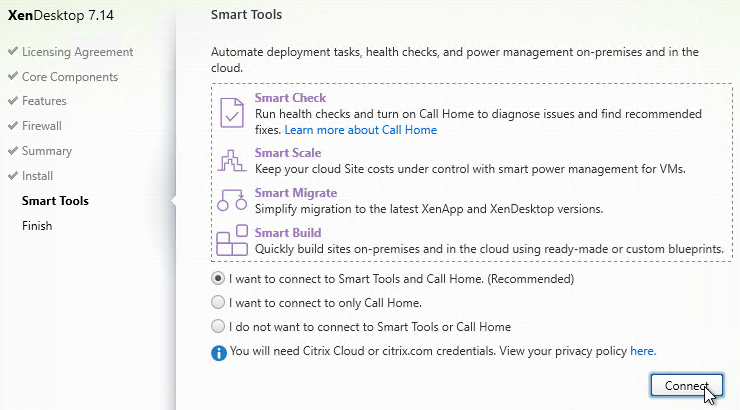Click the XenDesktop 7.14 title
740x410 pixels.
[x=60, y=16]
